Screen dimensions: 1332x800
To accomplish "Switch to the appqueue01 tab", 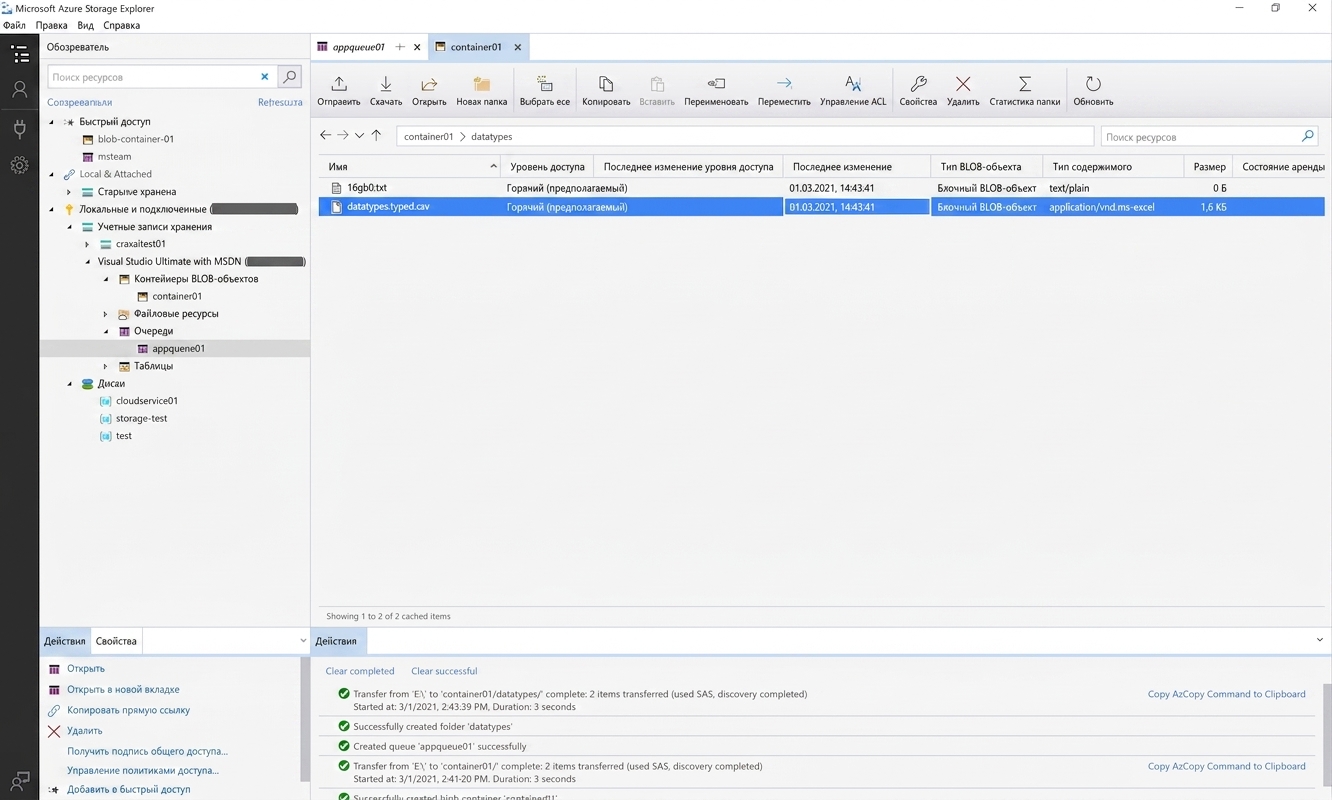I will (358, 47).
